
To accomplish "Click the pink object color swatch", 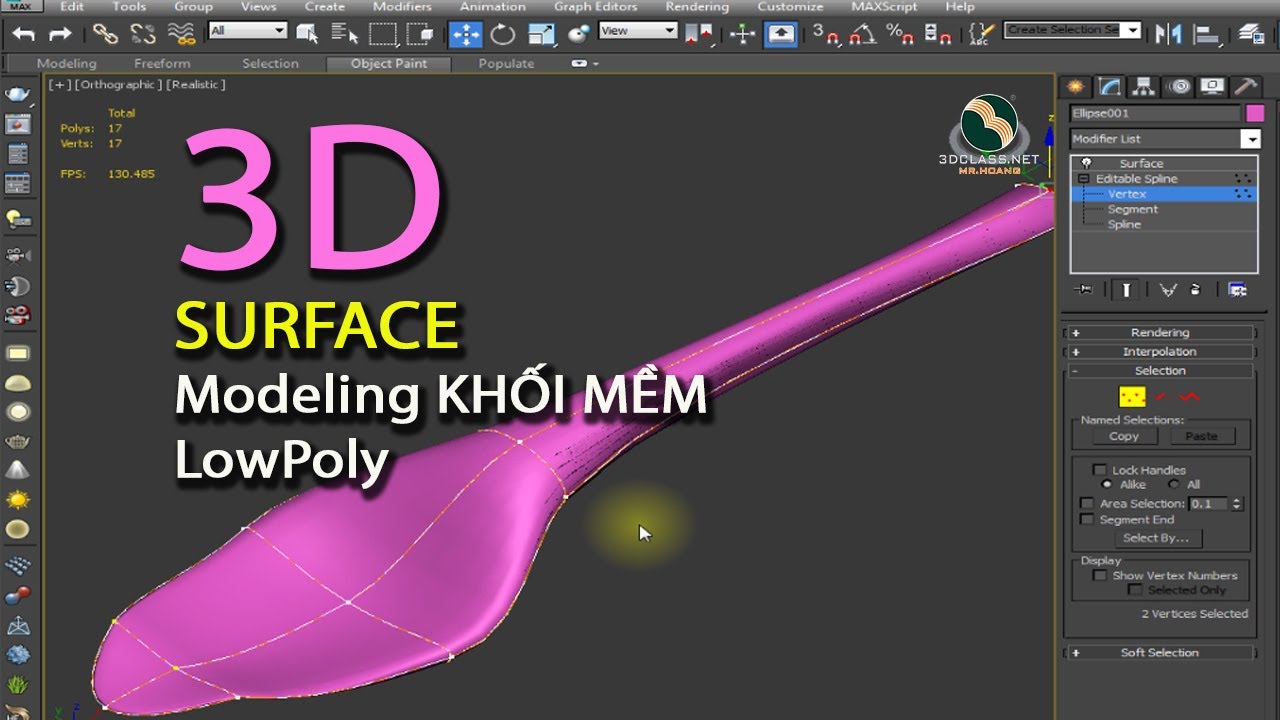I will point(1254,113).
